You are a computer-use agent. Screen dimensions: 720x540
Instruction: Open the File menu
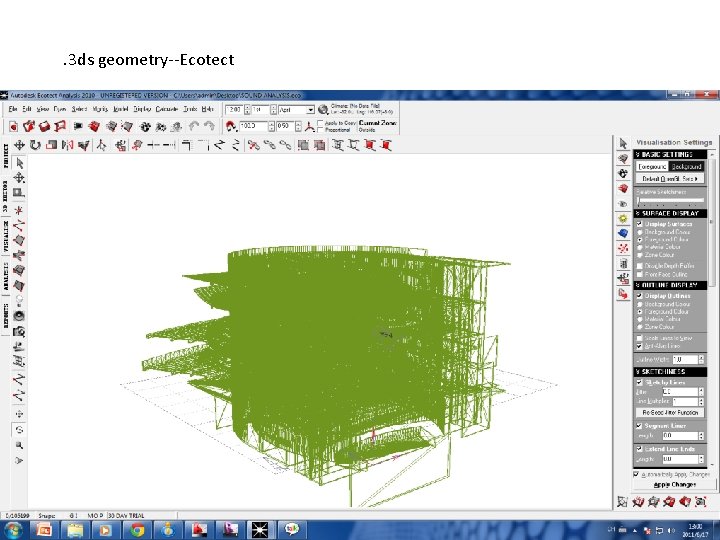[x=13, y=109]
